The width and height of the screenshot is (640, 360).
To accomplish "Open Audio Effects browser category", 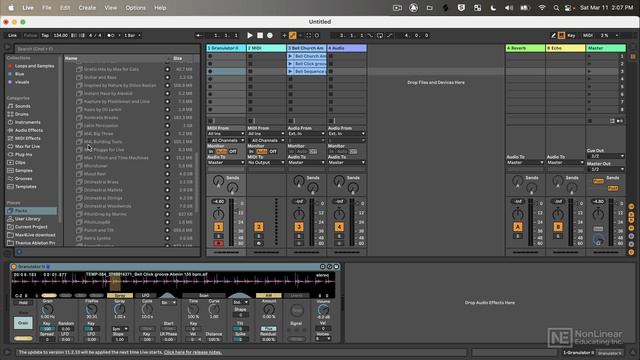I will point(29,130).
